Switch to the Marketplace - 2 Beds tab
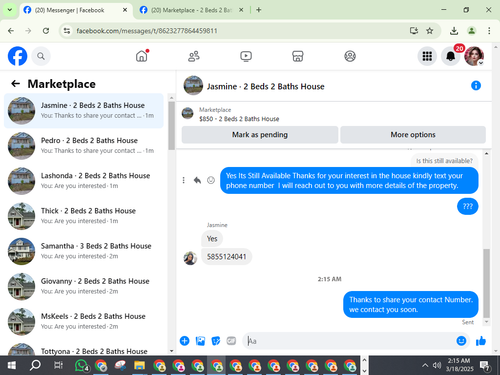The height and width of the screenshot is (375, 500). click(x=191, y=10)
